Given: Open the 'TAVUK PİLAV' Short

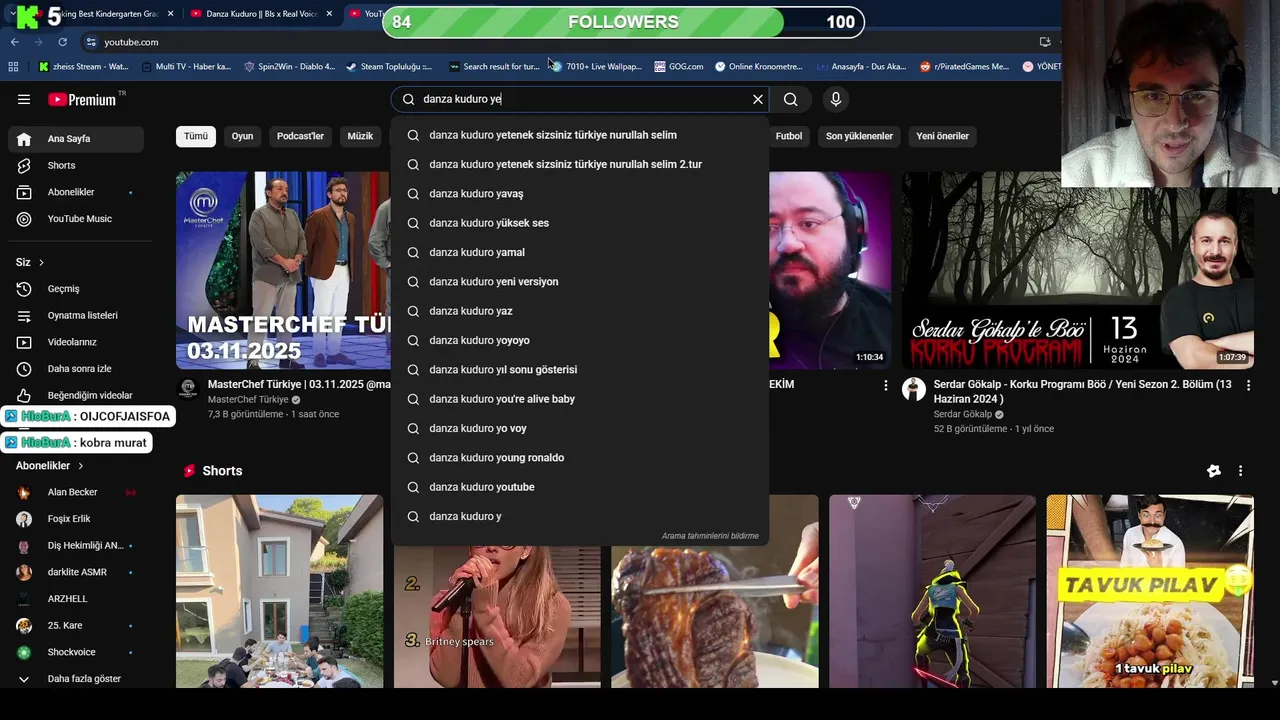Looking at the screenshot, I should click(1150, 591).
